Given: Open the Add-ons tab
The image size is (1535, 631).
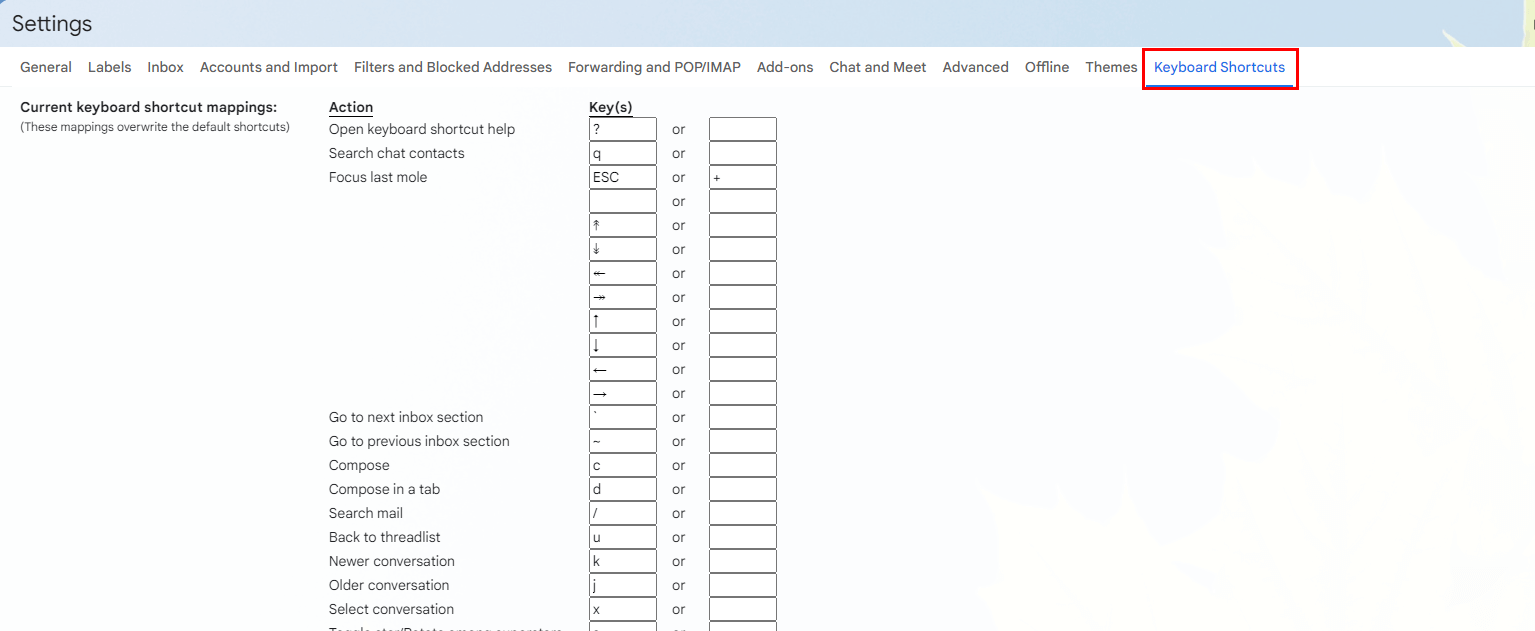Looking at the screenshot, I should (785, 67).
